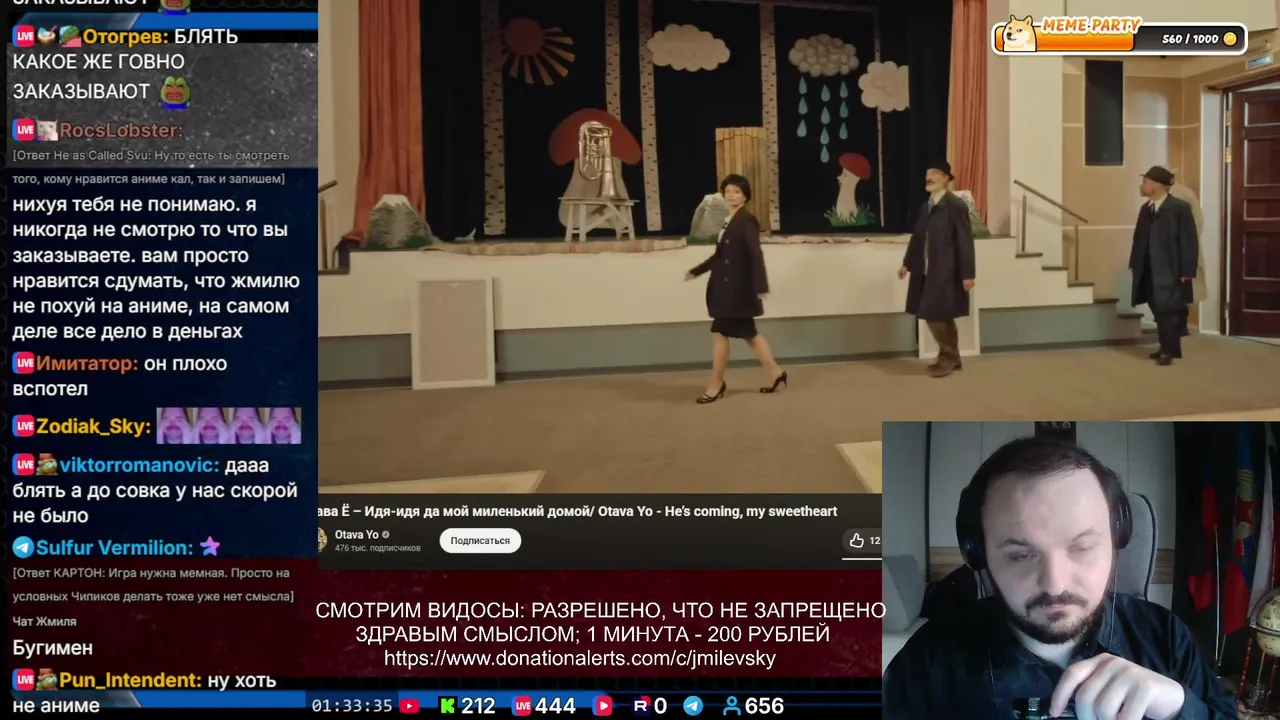
Task: Click the reply quote to КАРТОН in chat
Action: pyautogui.click(x=153, y=585)
